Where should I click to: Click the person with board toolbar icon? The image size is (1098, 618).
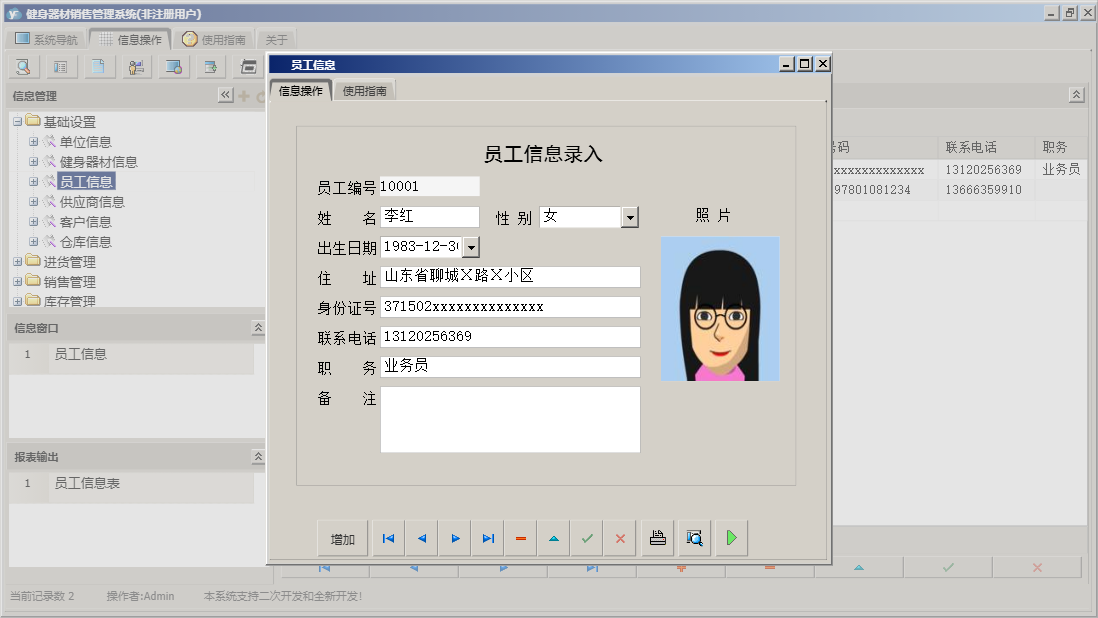pyautogui.click(x=137, y=67)
